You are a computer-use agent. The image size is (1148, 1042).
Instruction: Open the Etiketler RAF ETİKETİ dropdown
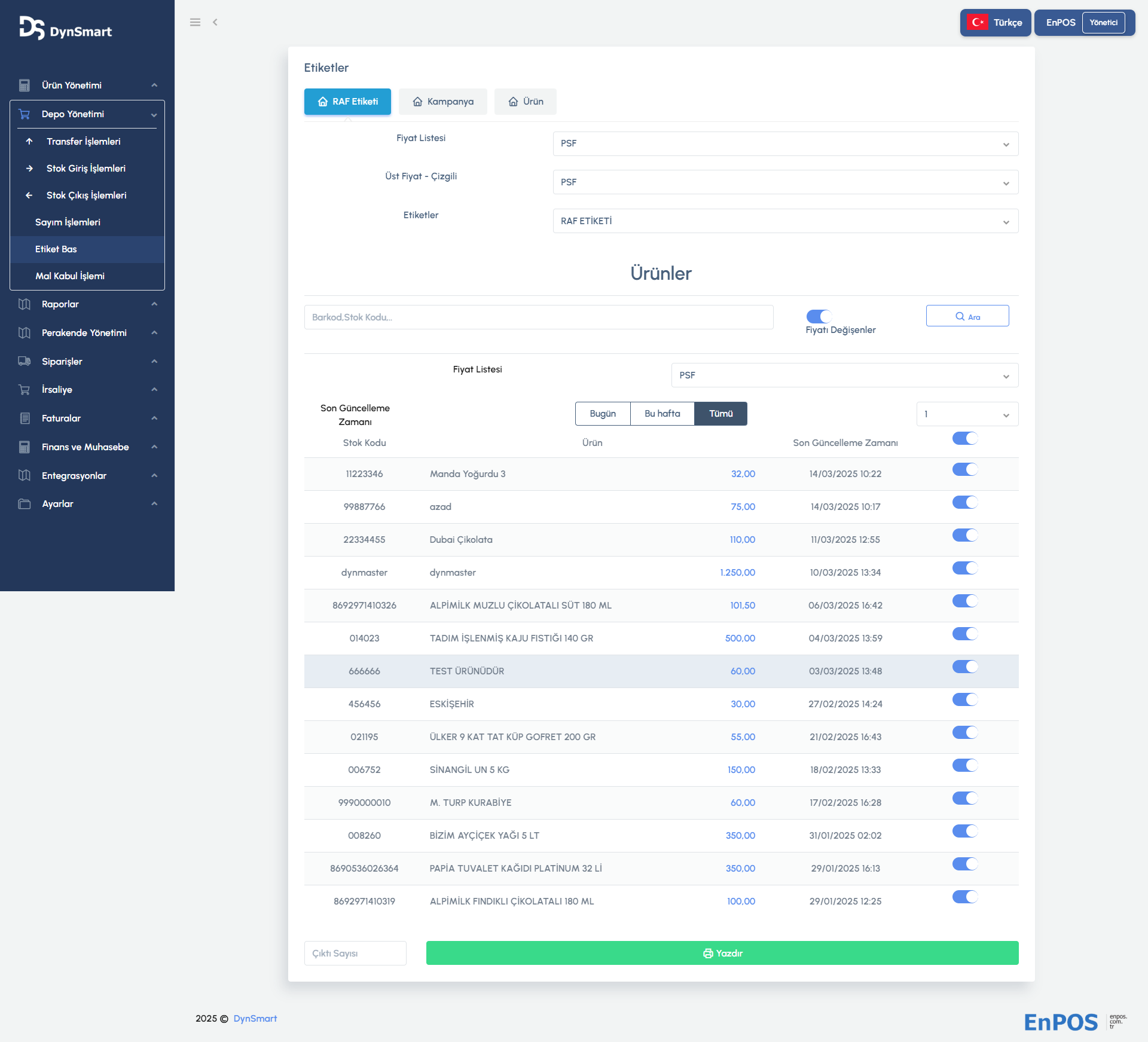pyautogui.click(x=785, y=221)
